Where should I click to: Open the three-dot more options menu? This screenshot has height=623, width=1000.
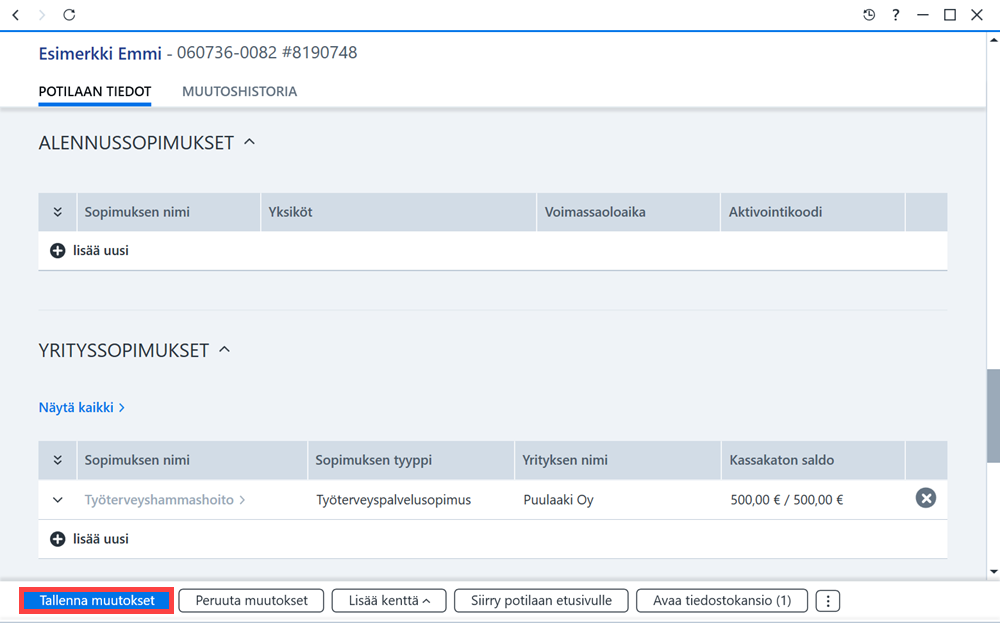[x=827, y=601]
